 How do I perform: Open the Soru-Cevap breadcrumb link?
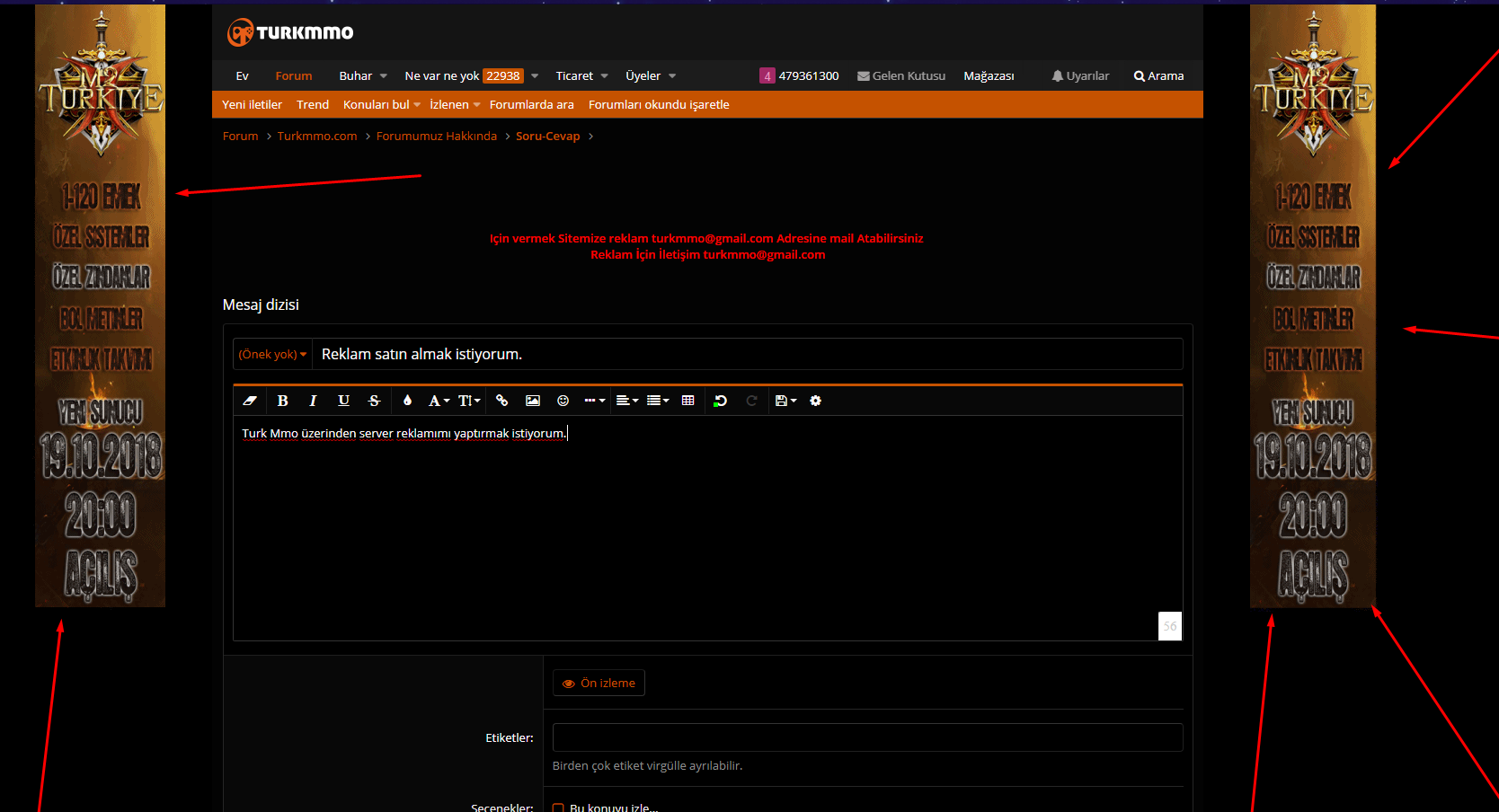coord(548,136)
